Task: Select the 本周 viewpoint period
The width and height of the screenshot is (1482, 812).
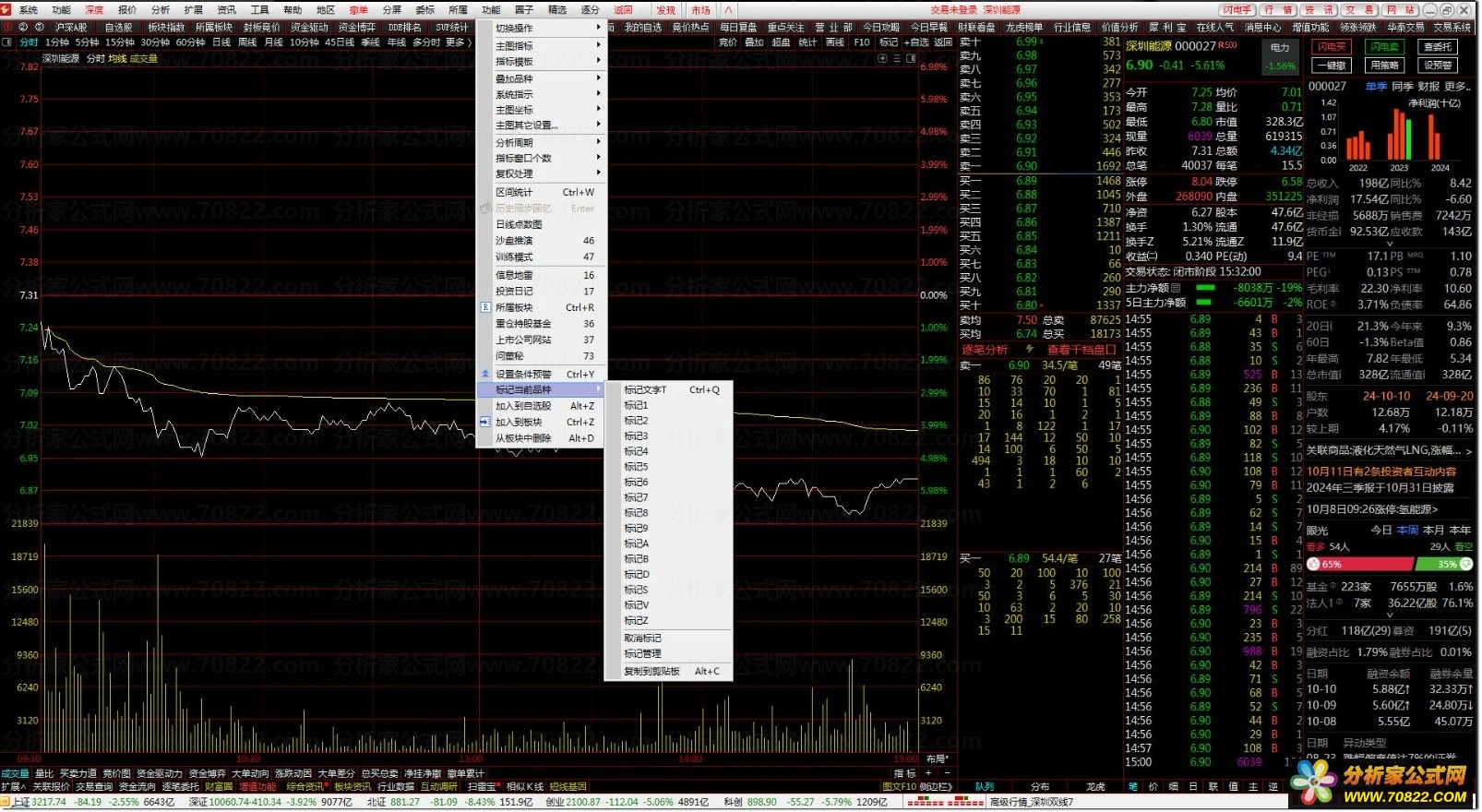Action: click(1407, 531)
